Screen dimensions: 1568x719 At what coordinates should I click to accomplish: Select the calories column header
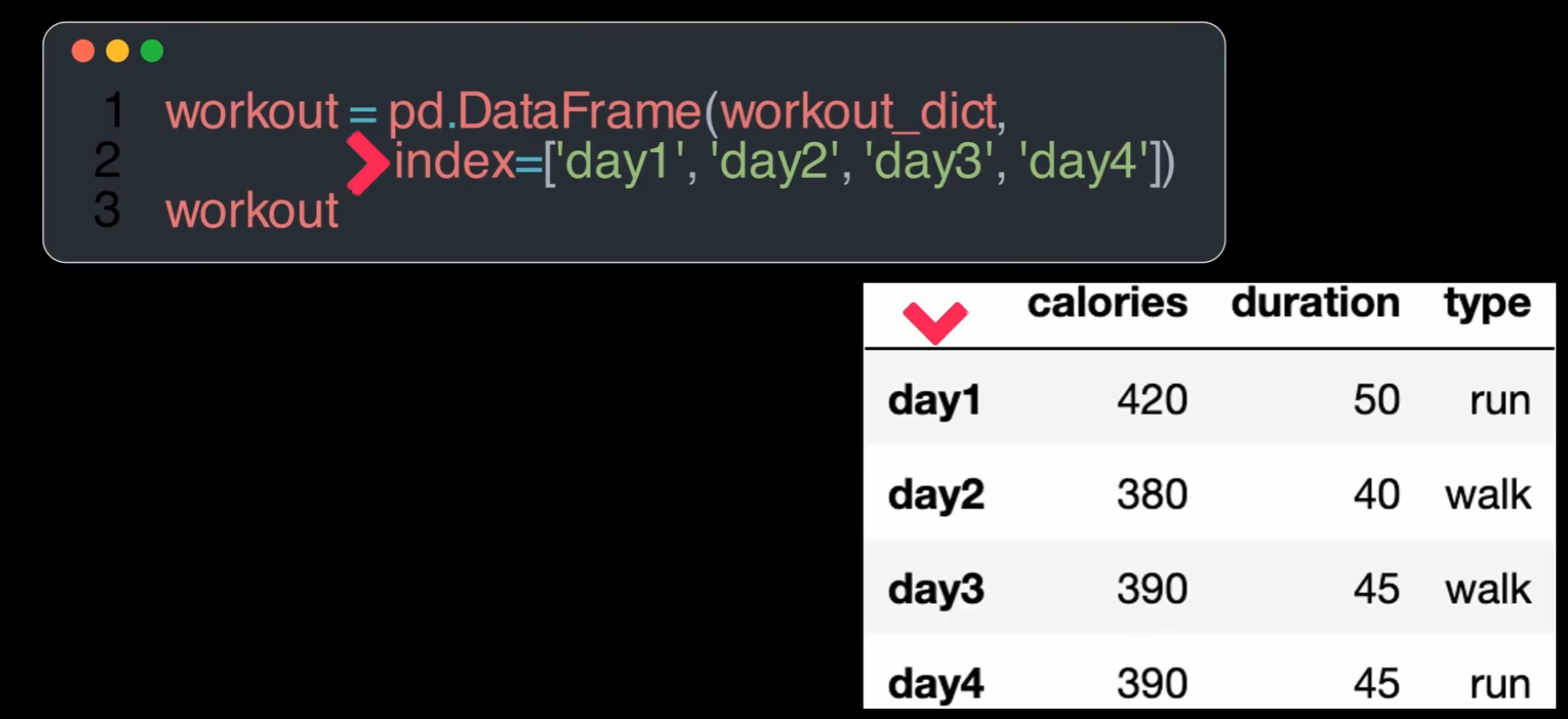[x=1107, y=303]
